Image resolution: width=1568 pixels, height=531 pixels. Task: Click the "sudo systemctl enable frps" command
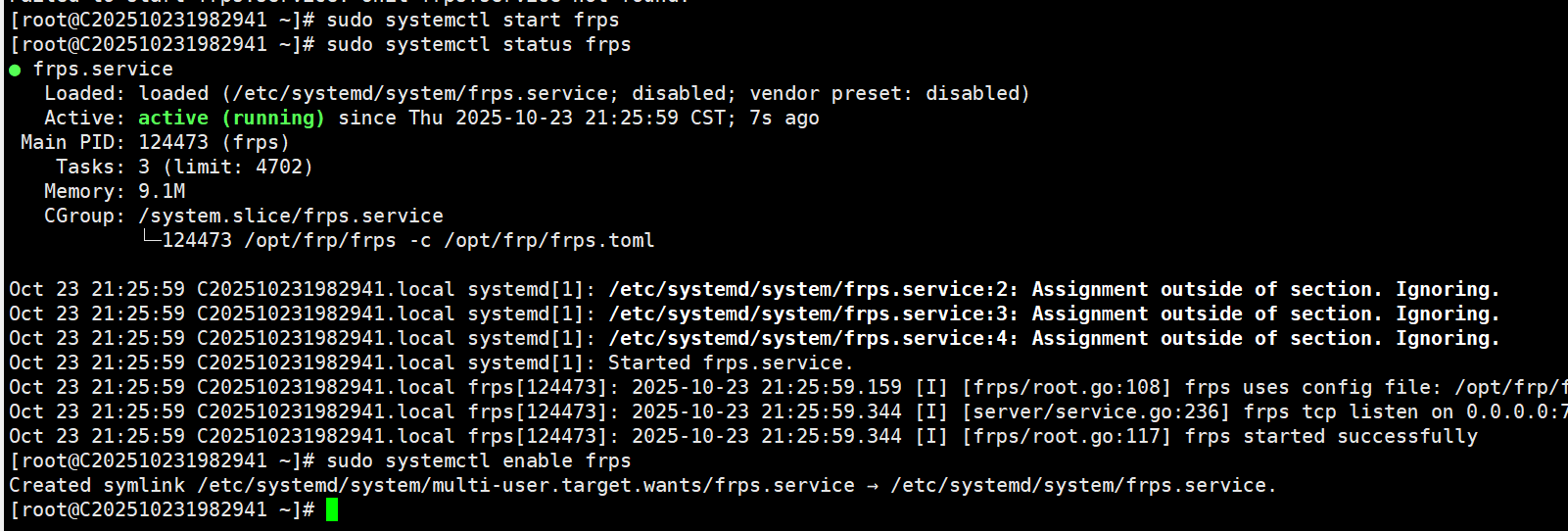pyautogui.click(x=478, y=460)
